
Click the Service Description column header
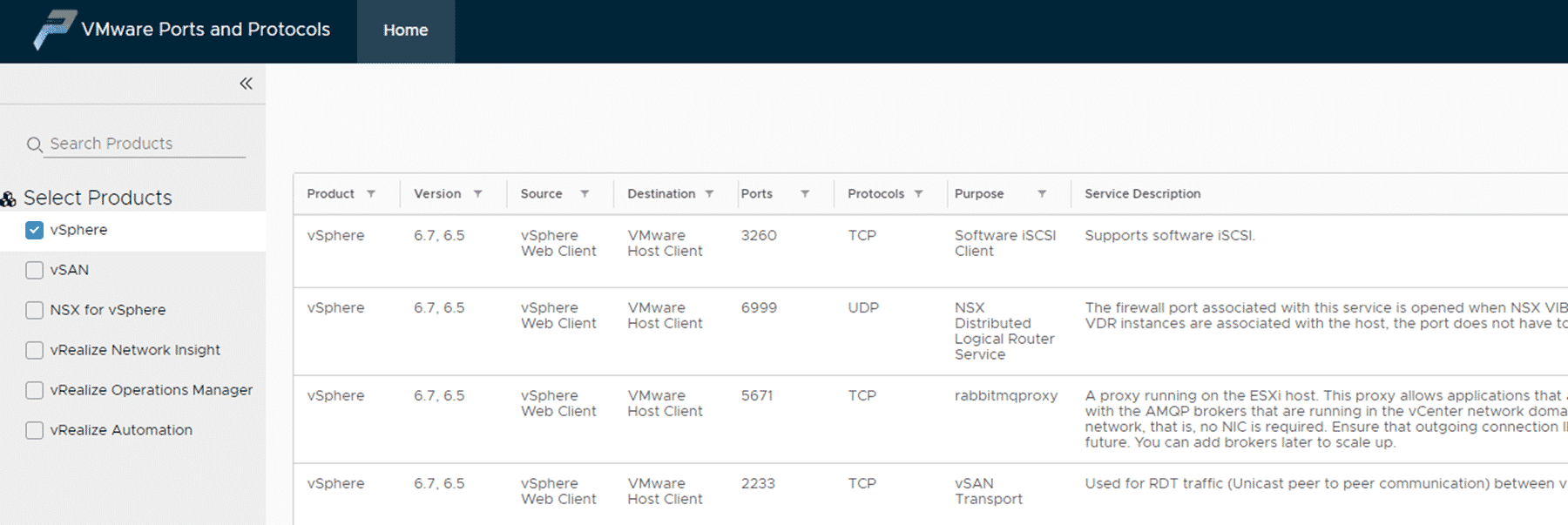point(1142,194)
